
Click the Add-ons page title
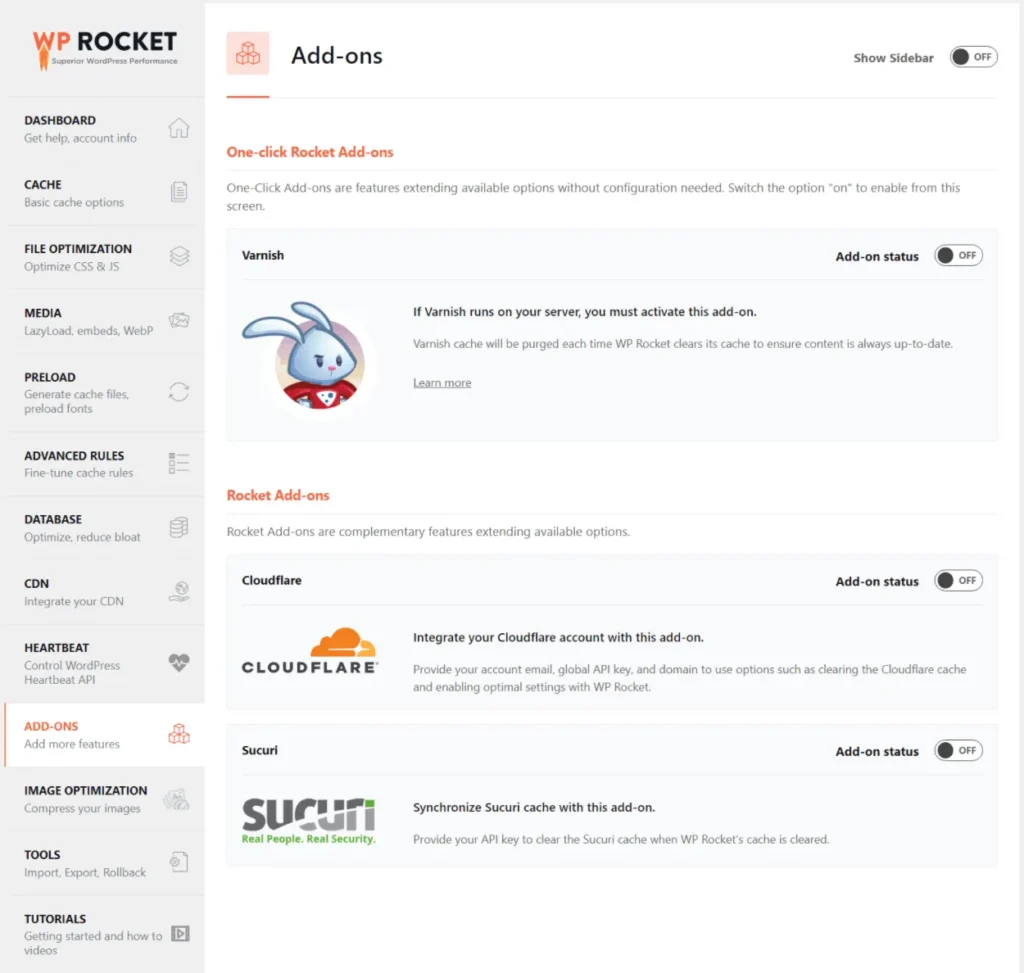pyautogui.click(x=337, y=56)
